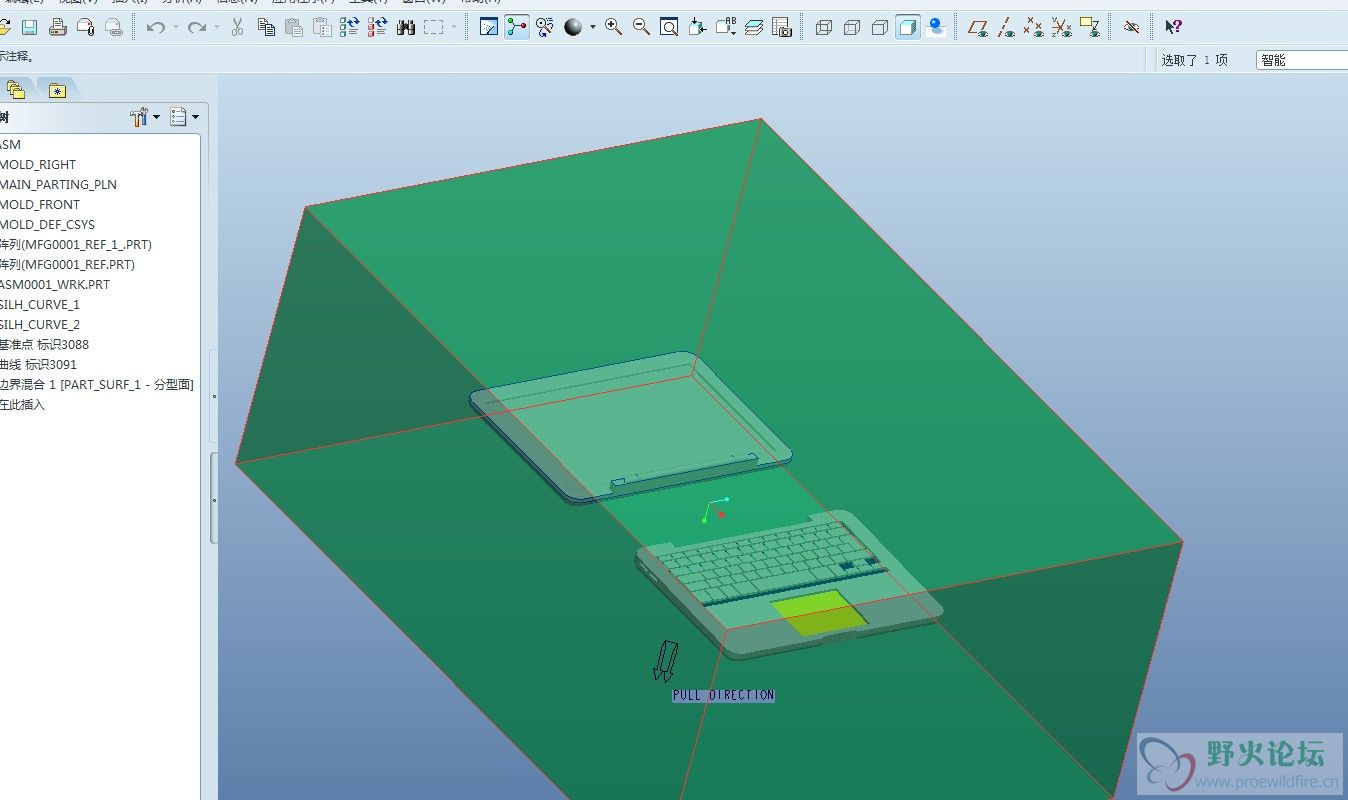Toggle orient mode icon
Screen dimensions: 1348x800
[x=545, y=28]
